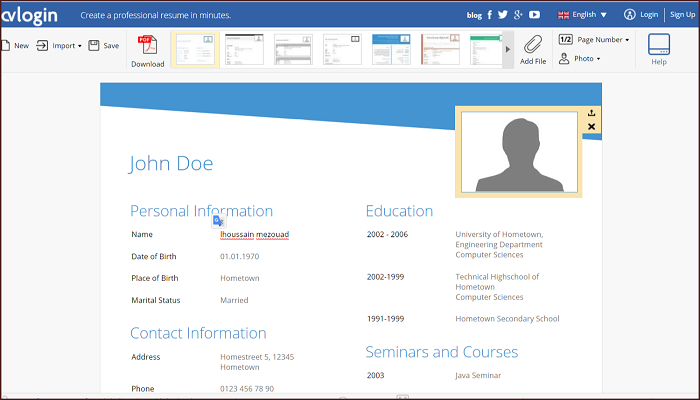The height and width of the screenshot is (400, 700).
Task: Open the Help panel icon
Action: pos(658,46)
